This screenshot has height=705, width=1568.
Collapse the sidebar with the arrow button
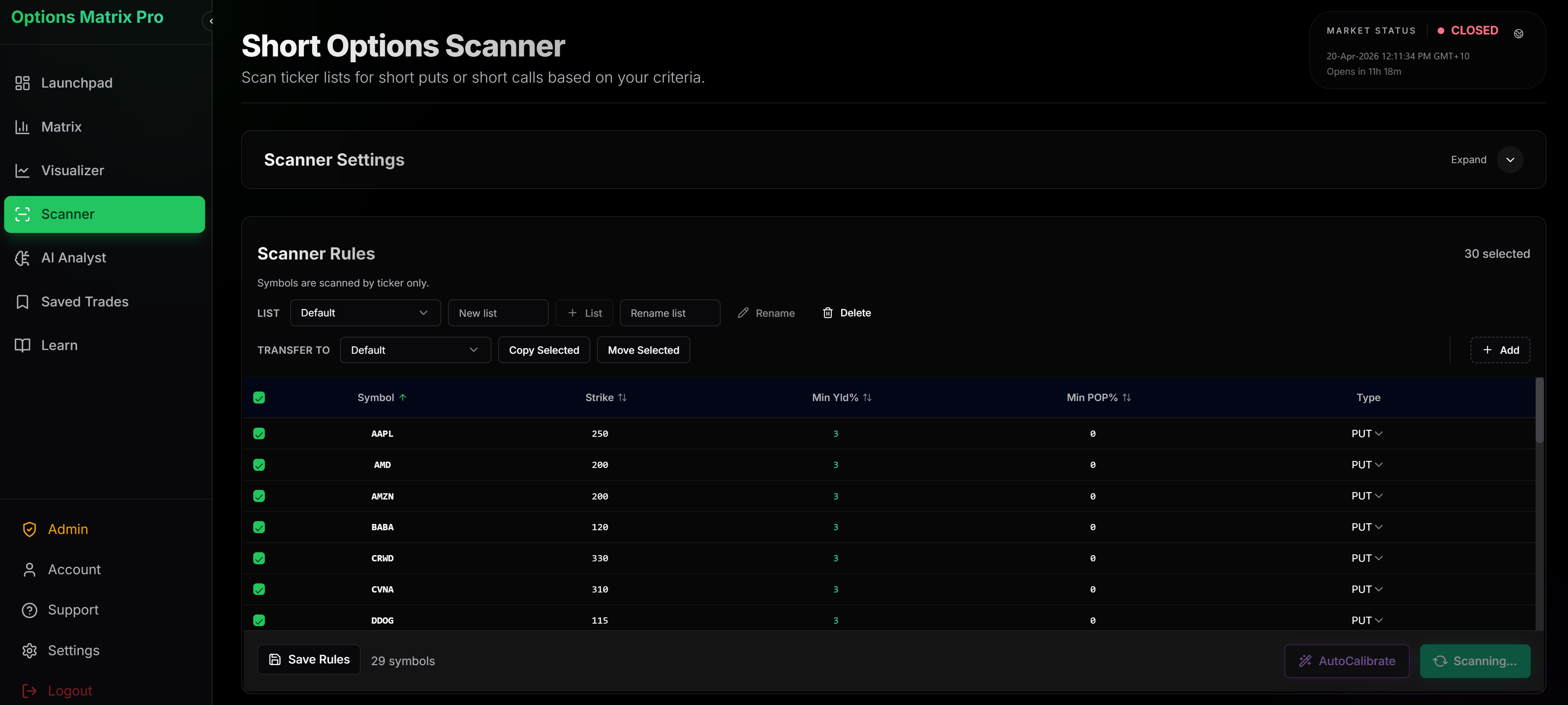pos(210,21)
